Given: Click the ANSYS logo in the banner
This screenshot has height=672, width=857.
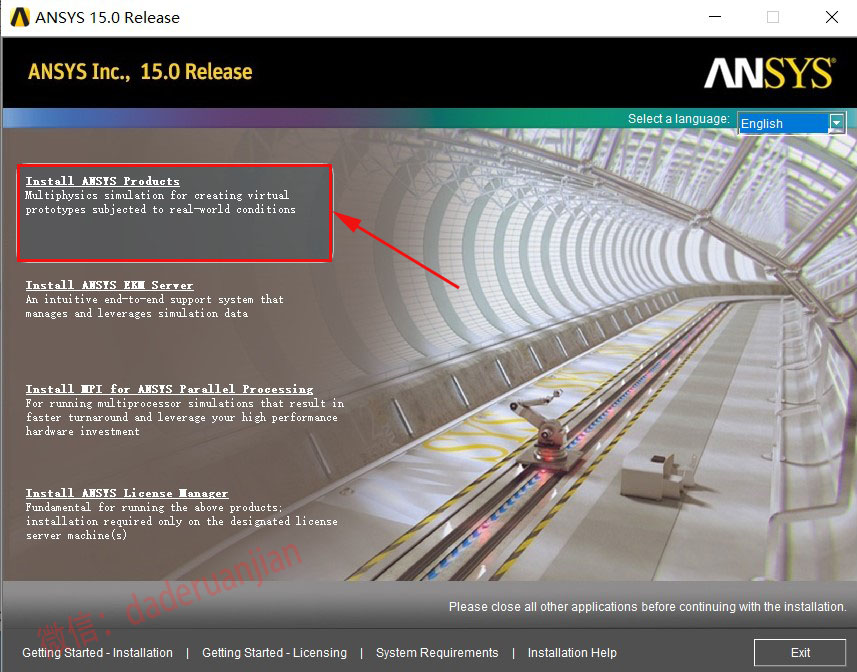Looking at the screenshot, I should (770, 73).
